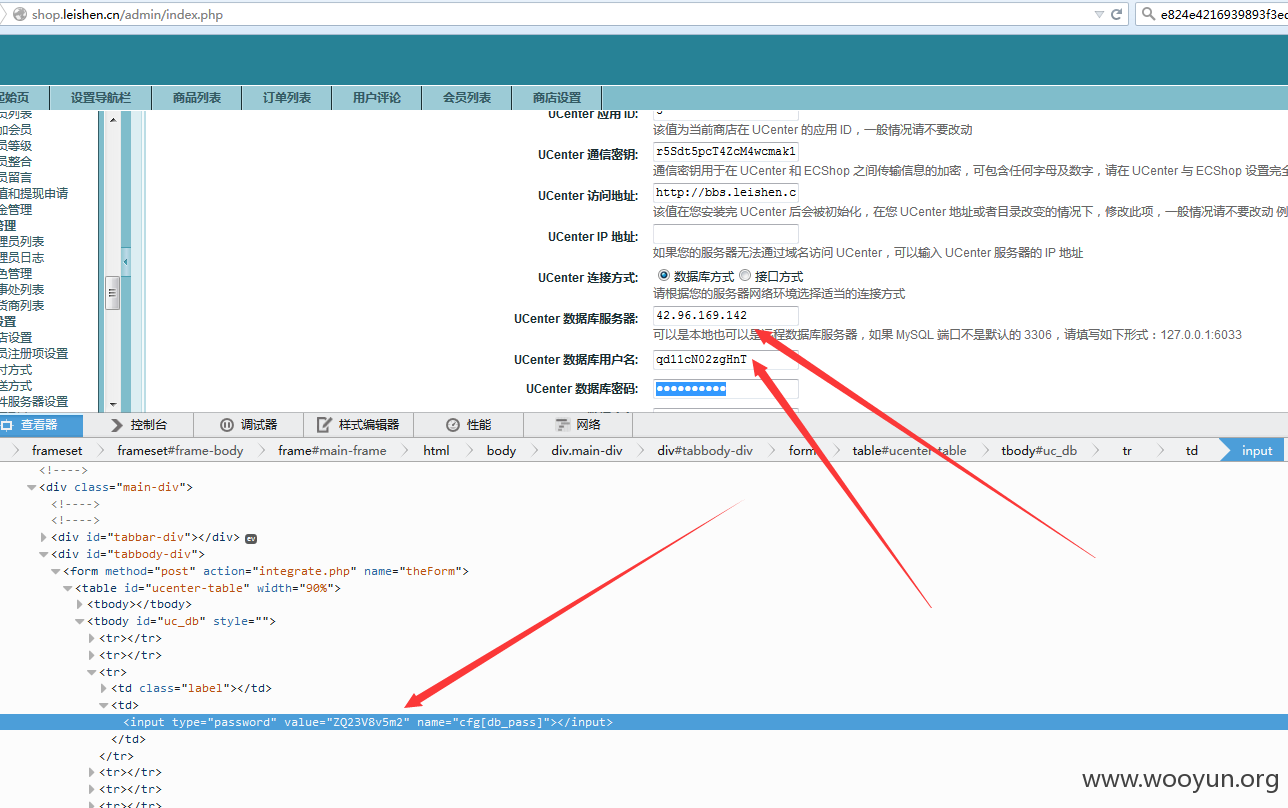The image size is (1288, 808).
Task: Click the tbody#uc_db breadcrumb
Action: click(x=1039, y=451)
